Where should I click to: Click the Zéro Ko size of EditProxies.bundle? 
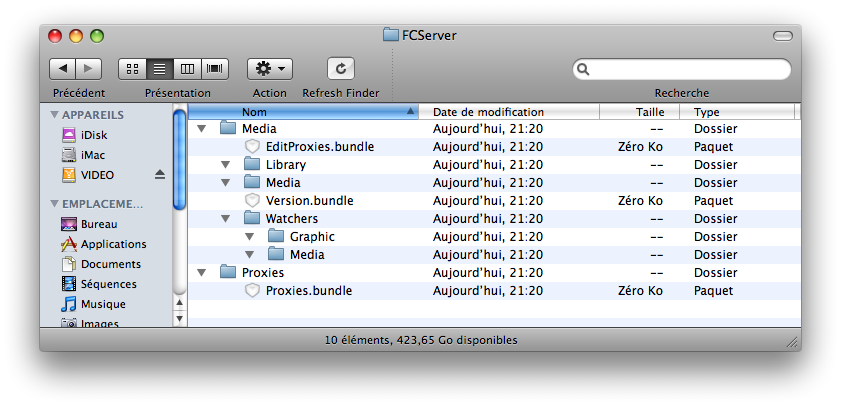[640, 146]
